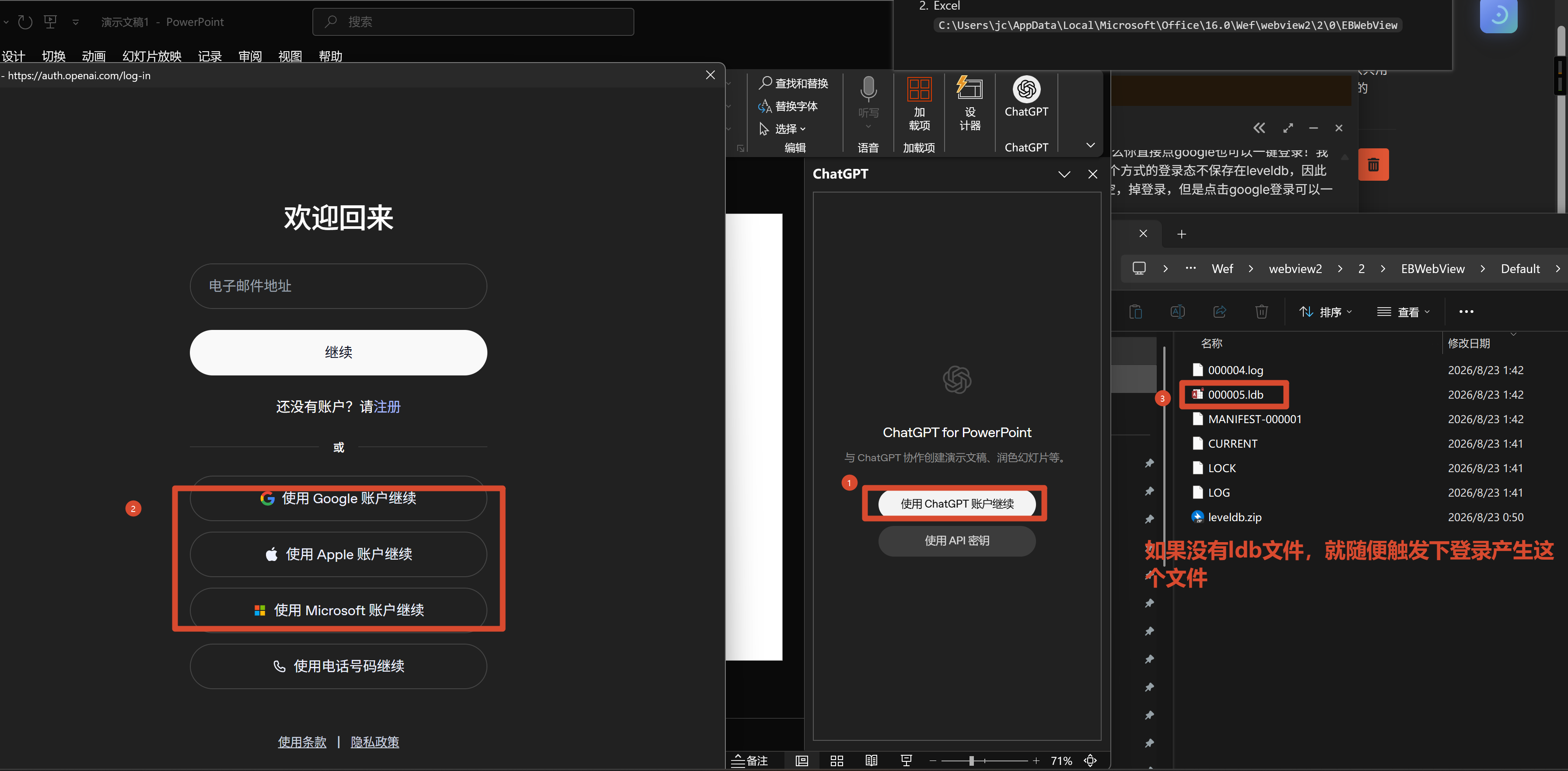
Task: Click fit slide to window icon
Action: [1090, 760]
